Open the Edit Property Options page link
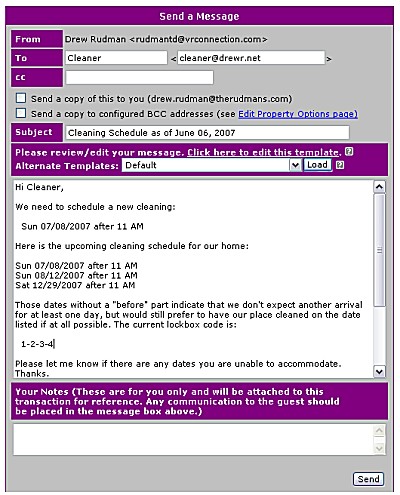Image resolution: width=400 pixels, height=495 pixels. point(298,114)
